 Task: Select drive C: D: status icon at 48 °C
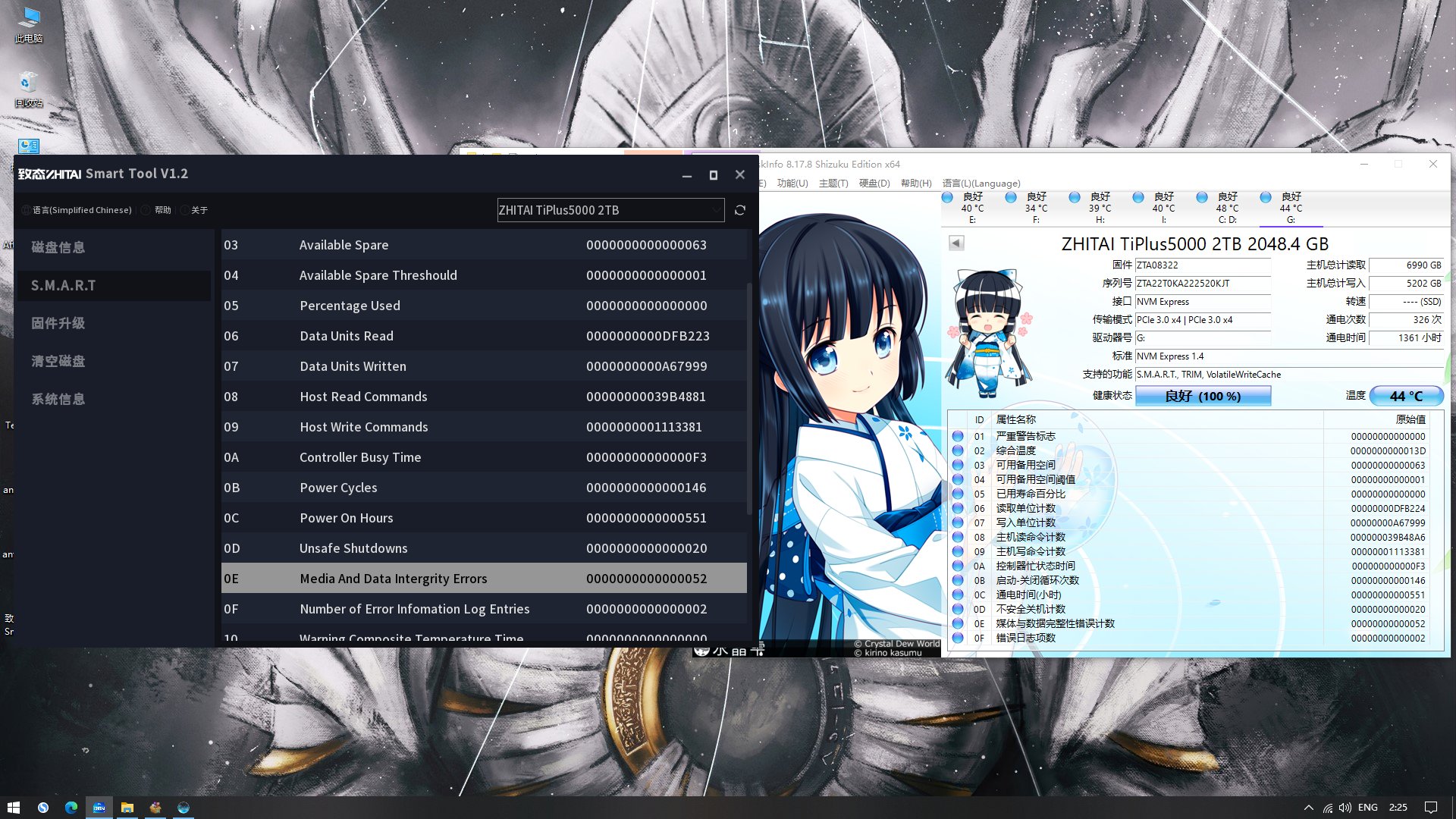pos(1202,197)
